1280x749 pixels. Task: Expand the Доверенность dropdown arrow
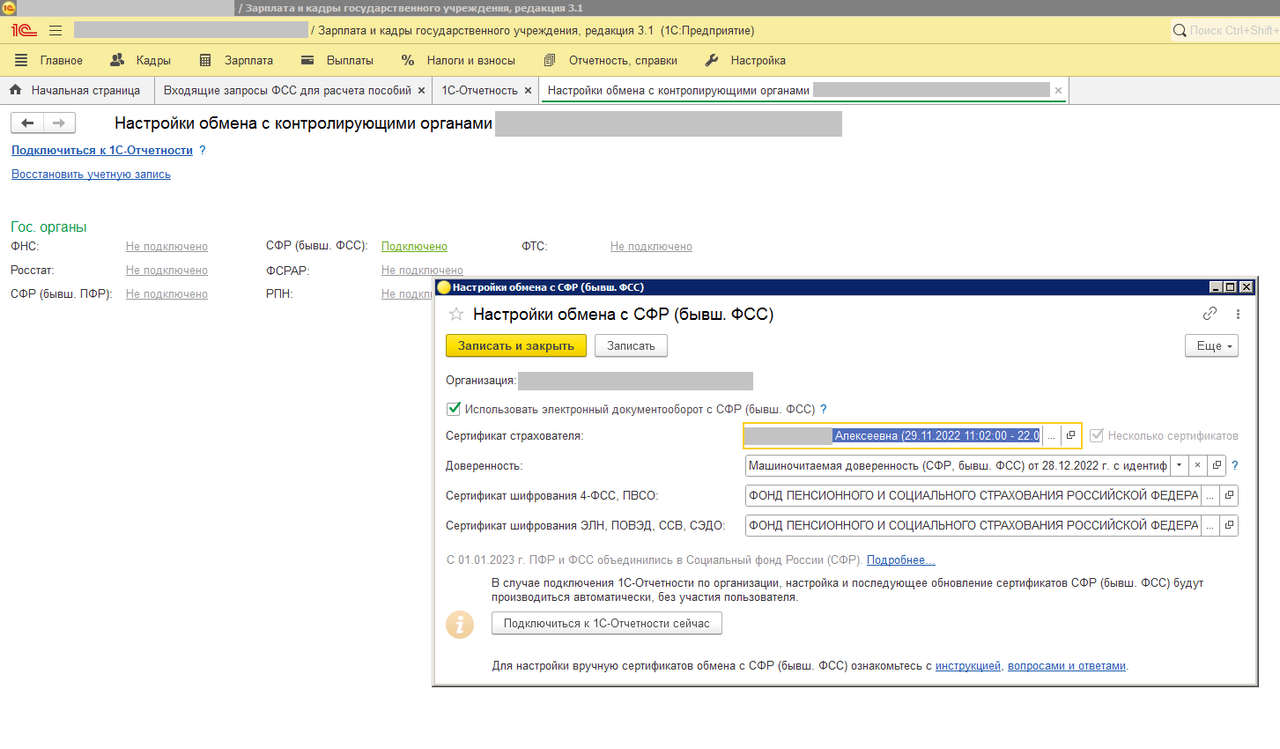coord(1179,466)
